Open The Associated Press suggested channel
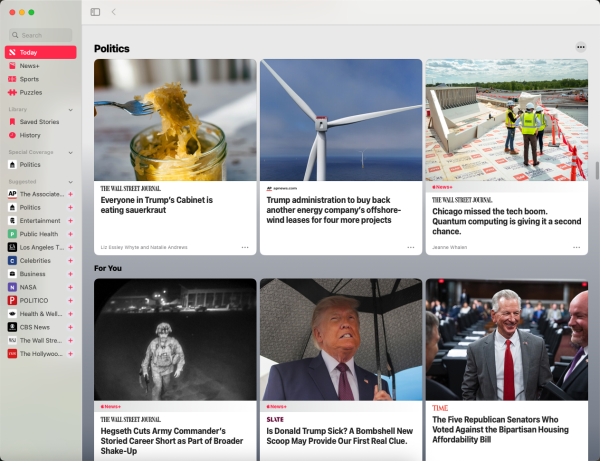 click(x=36, y=194)
